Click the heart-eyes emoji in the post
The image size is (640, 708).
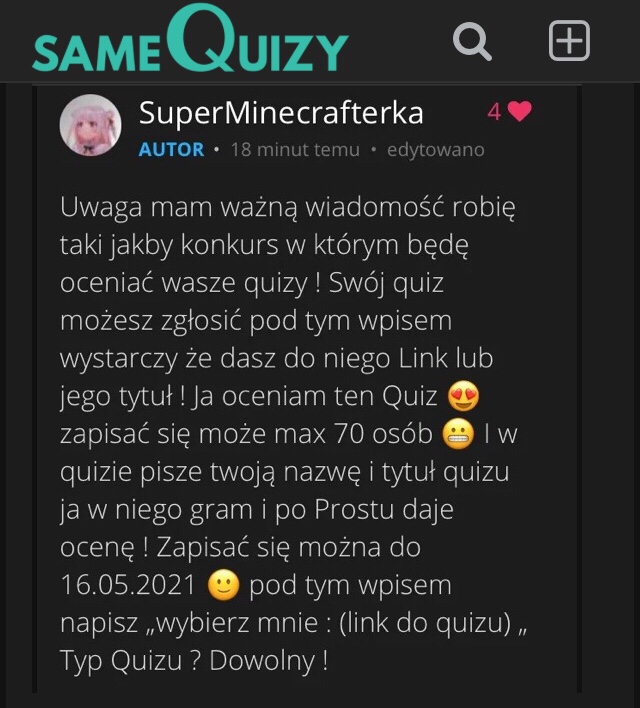click(x=463, y=396)
